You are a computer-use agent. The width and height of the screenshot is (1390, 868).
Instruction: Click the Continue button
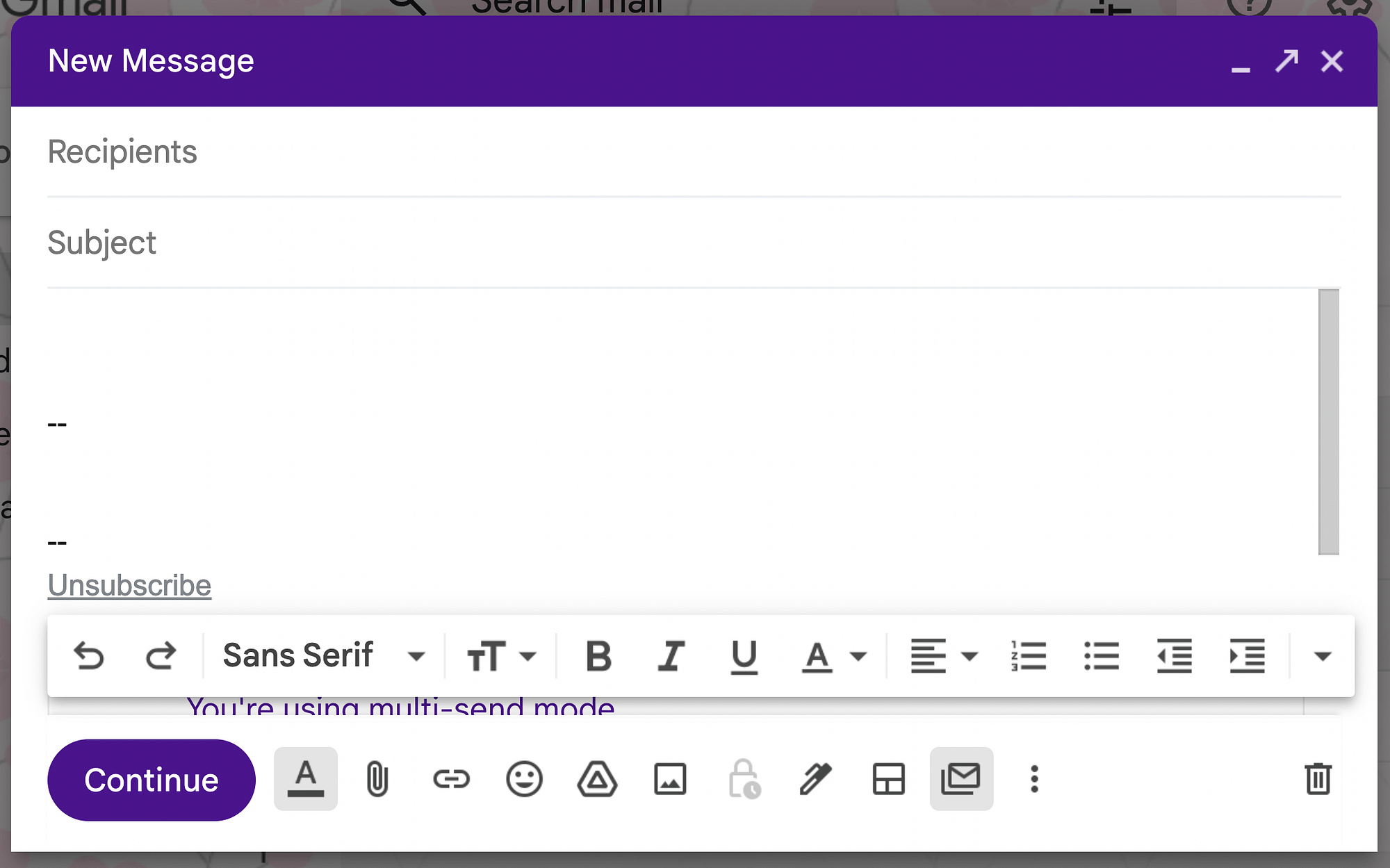click(150, 780)
